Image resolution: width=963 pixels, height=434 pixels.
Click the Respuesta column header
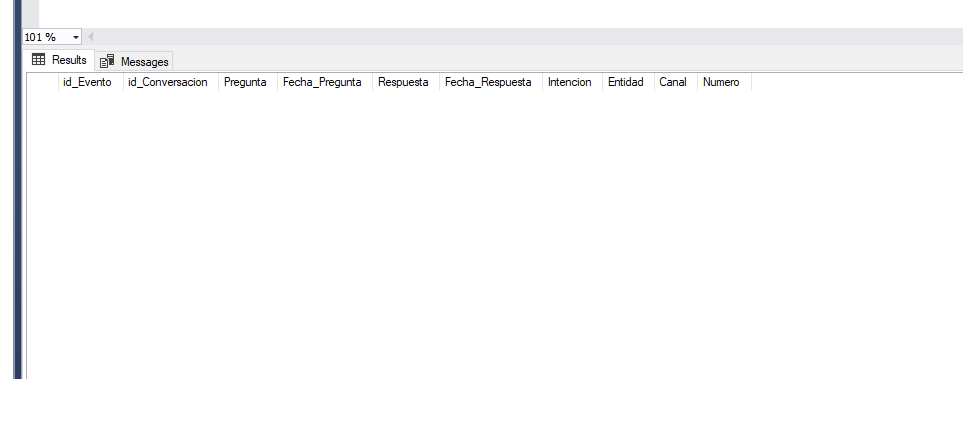[403, 82]
